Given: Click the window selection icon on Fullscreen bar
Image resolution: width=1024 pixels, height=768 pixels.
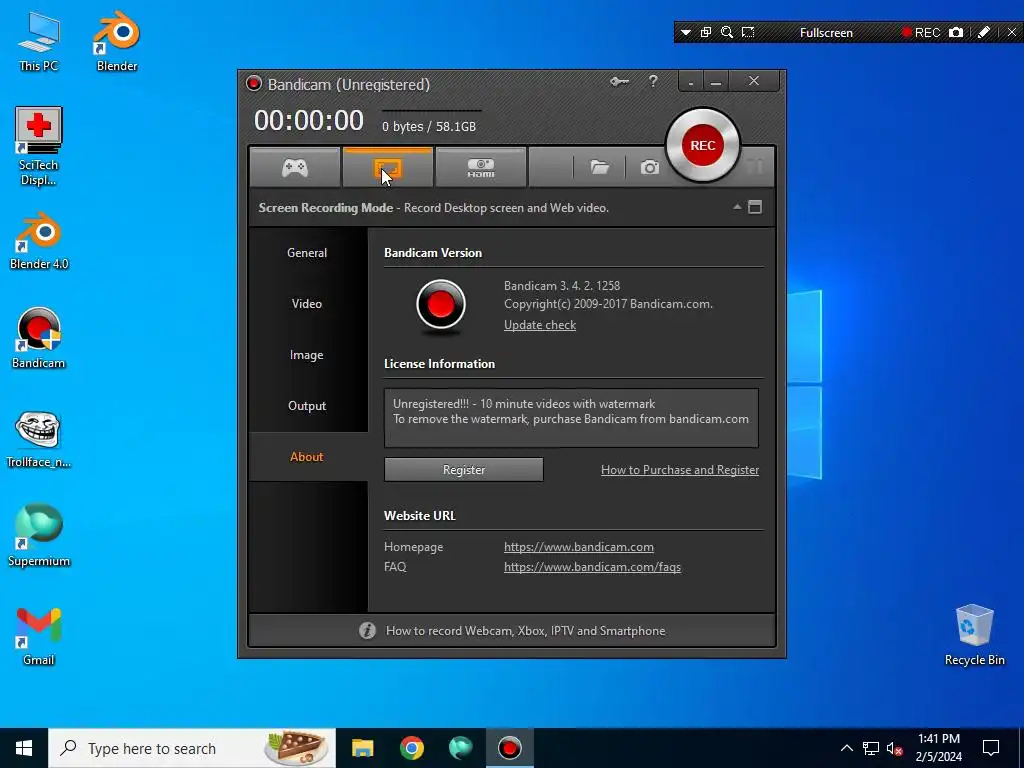Looking at the screenshot, I should pos(706,32).
